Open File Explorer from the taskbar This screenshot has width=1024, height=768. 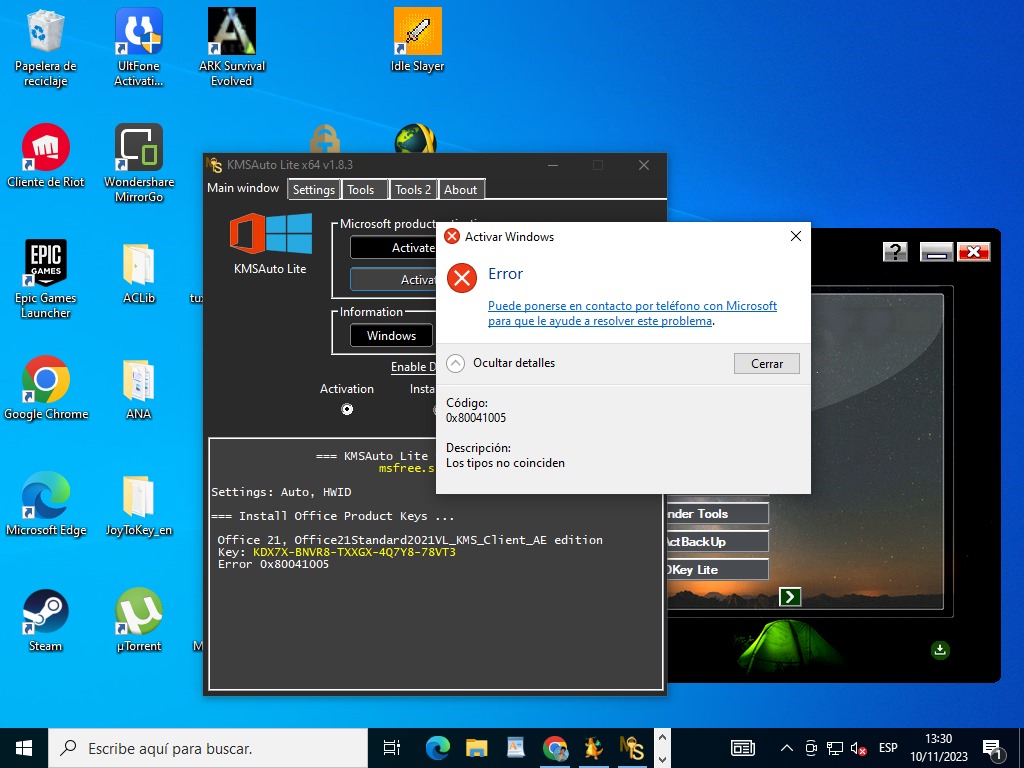point(477,748)
